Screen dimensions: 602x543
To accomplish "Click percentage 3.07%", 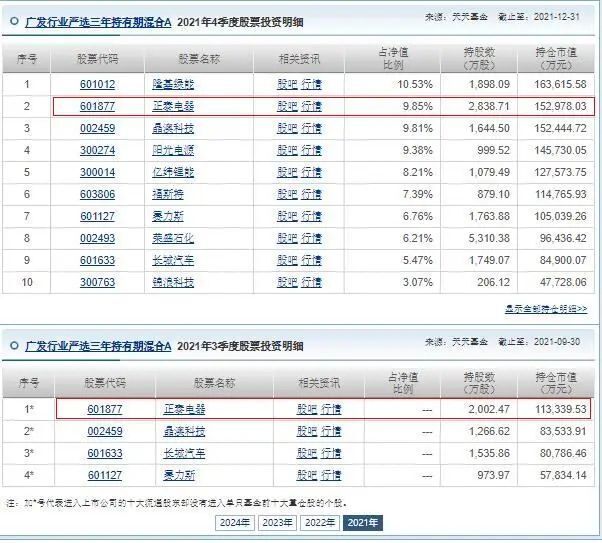I will pos(417,282).
